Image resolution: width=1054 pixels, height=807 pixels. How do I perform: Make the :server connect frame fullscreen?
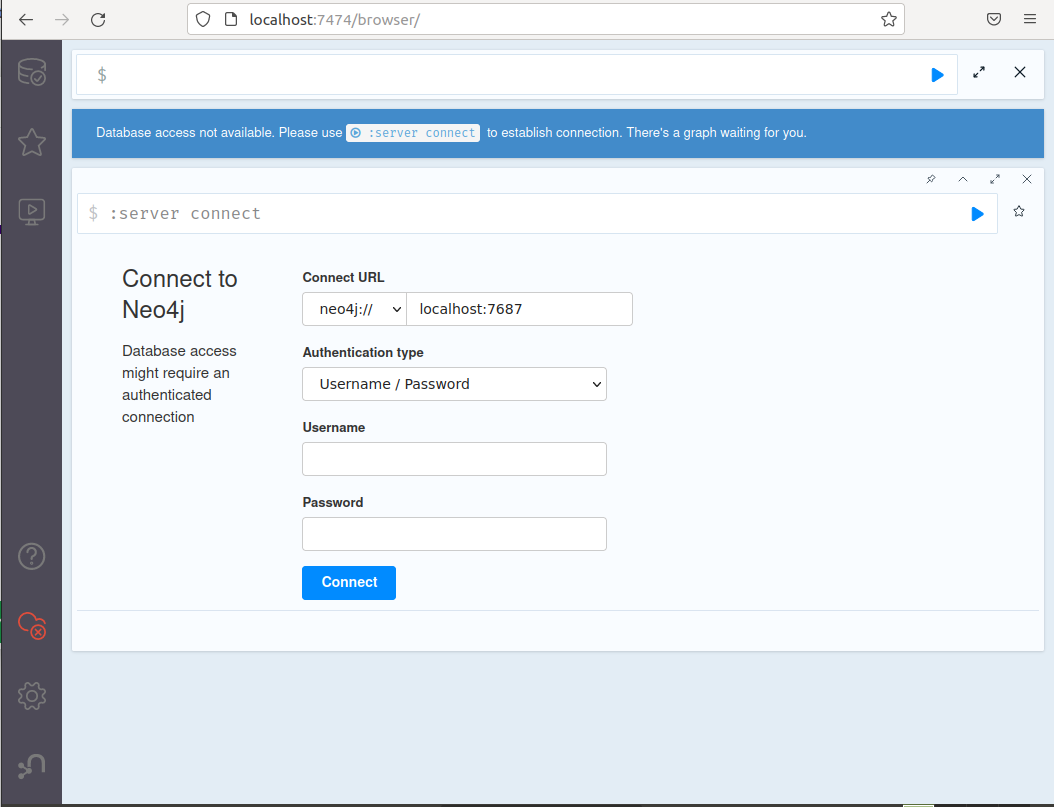995,179
